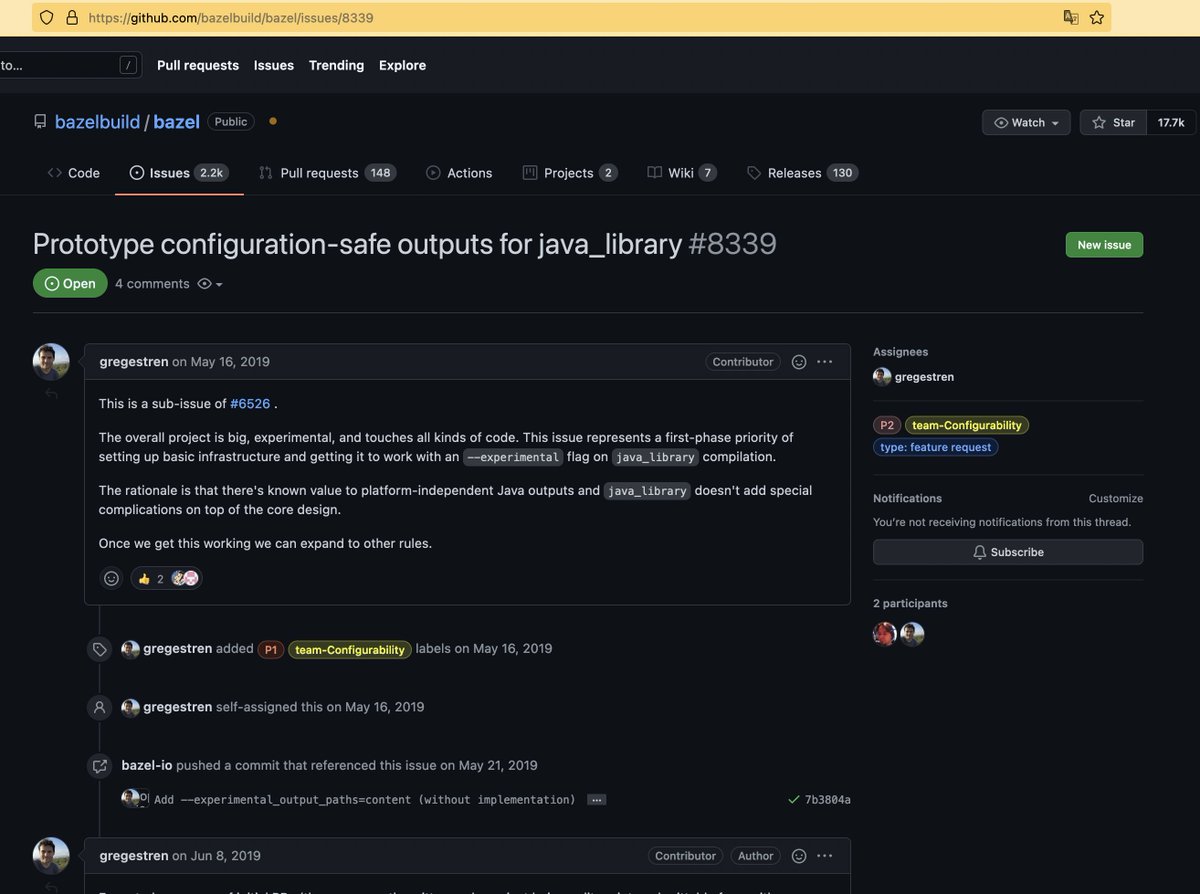1200x894 pixels.
Task: Click the commit reference event icon
Action: (x=99, y=766)
